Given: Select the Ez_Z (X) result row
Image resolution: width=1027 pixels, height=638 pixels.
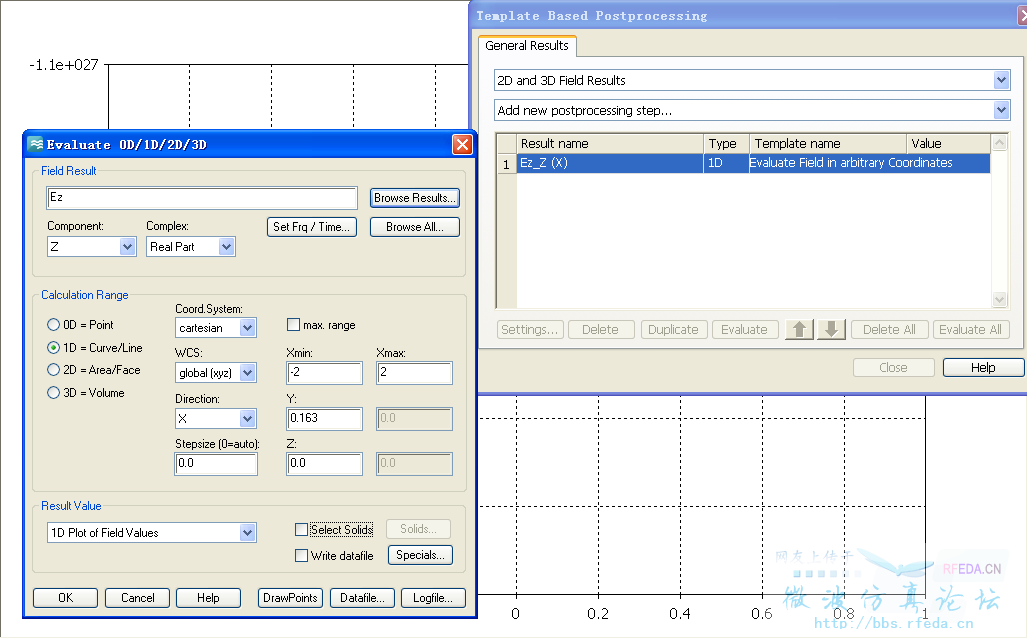Looking at the screenshot, I should point(610,163).
